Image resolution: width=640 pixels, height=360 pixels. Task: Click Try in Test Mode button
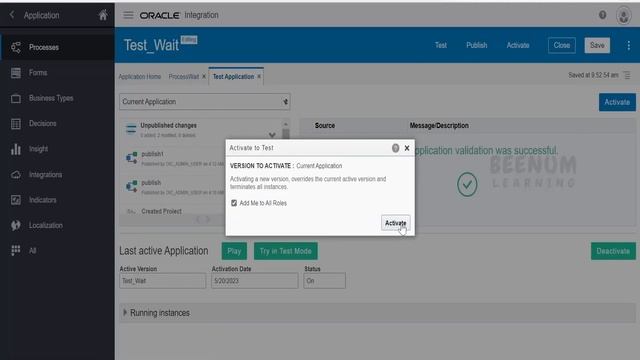tap(286, 251)
